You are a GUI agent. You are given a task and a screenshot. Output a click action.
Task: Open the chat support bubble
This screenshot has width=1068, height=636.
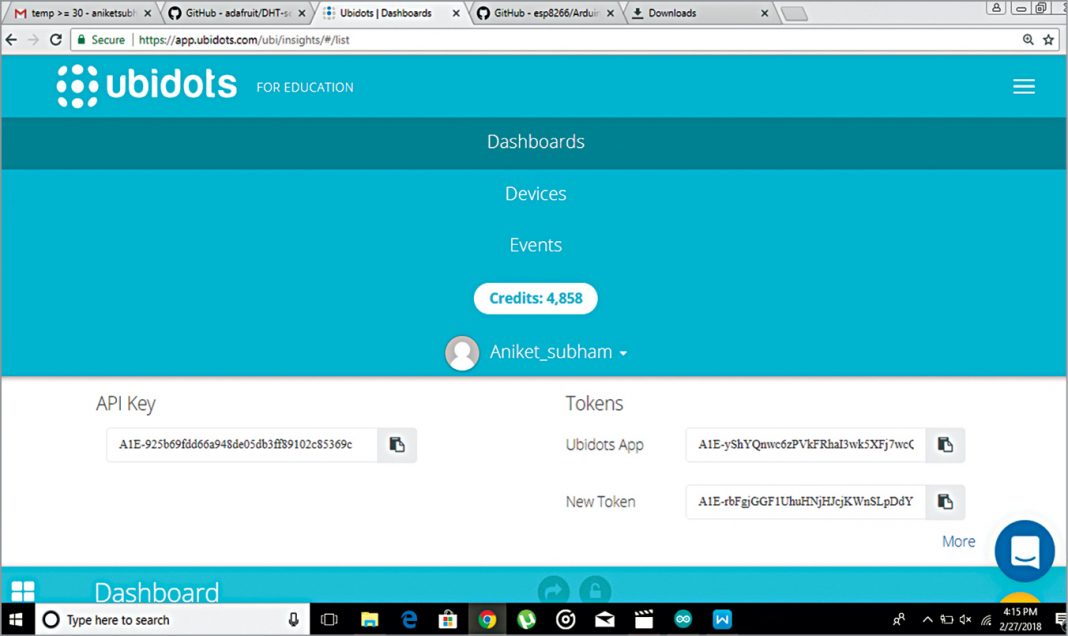1024,551
